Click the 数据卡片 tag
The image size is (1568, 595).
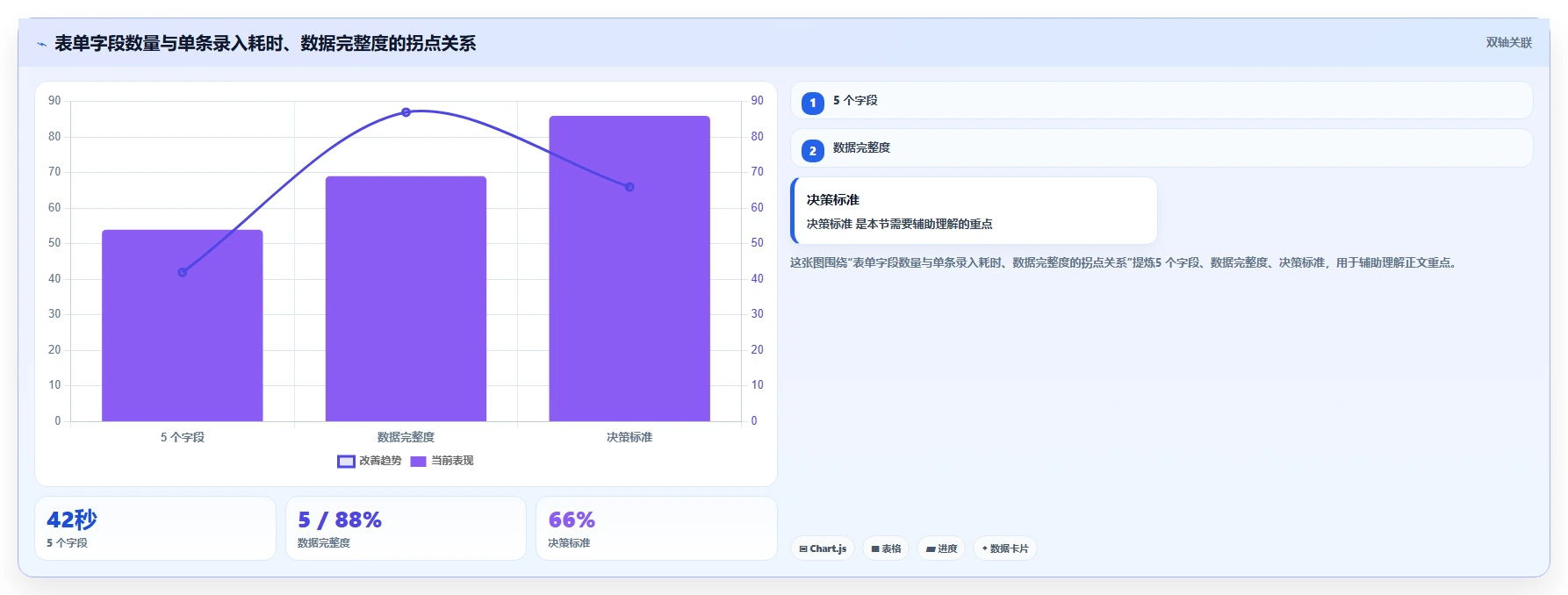pyautogui.click(x=1005, y=548)
